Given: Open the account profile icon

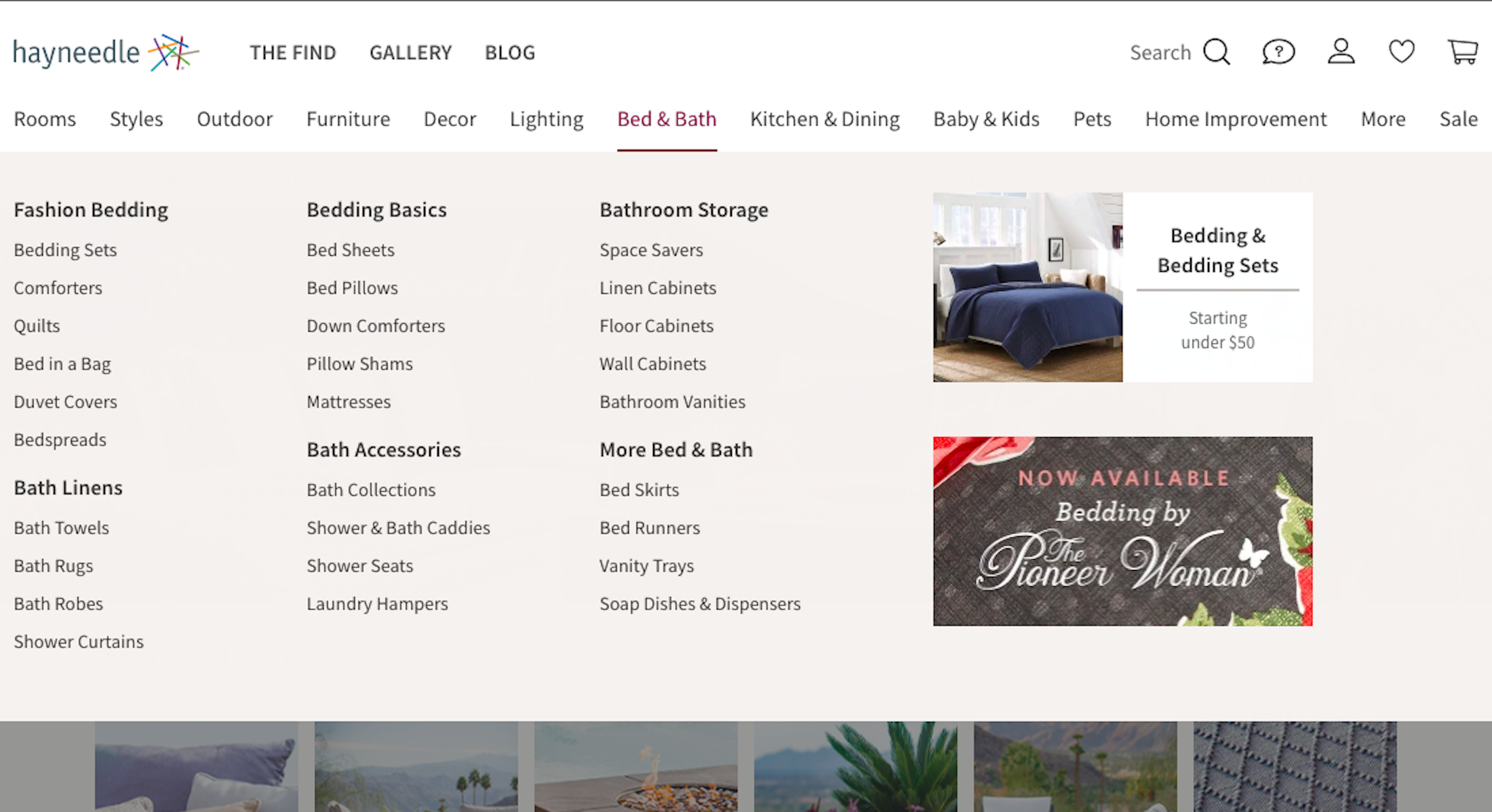Looking at the screenshot, I should click(x=1341, y=52).
